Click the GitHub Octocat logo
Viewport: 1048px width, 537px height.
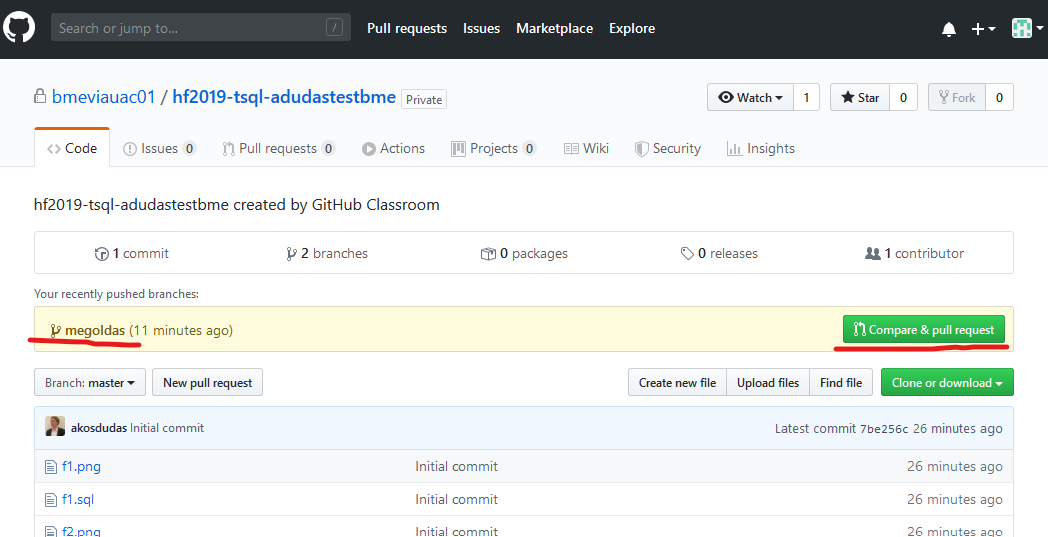pyautogui.click(x=19, y=27)
